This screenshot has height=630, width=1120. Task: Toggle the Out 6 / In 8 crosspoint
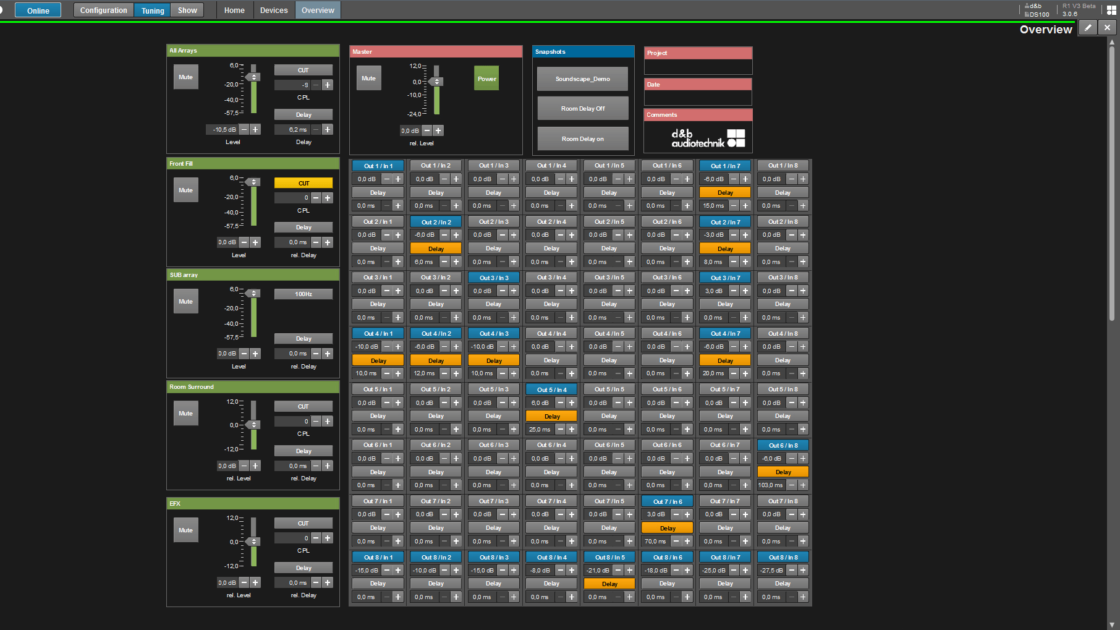(x=783, y=445)
